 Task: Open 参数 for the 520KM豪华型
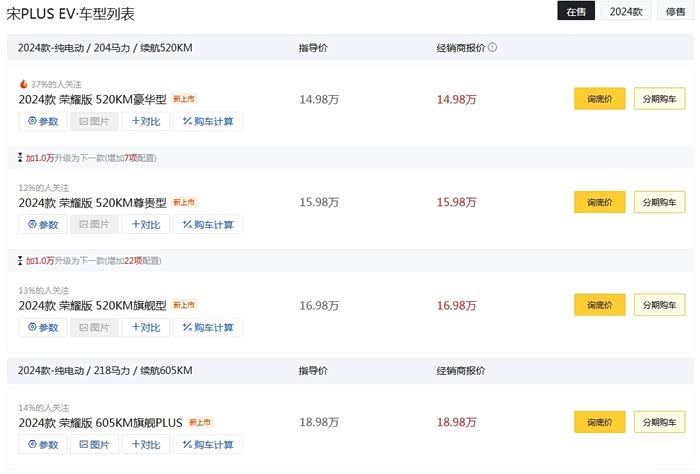pos(43,121)
